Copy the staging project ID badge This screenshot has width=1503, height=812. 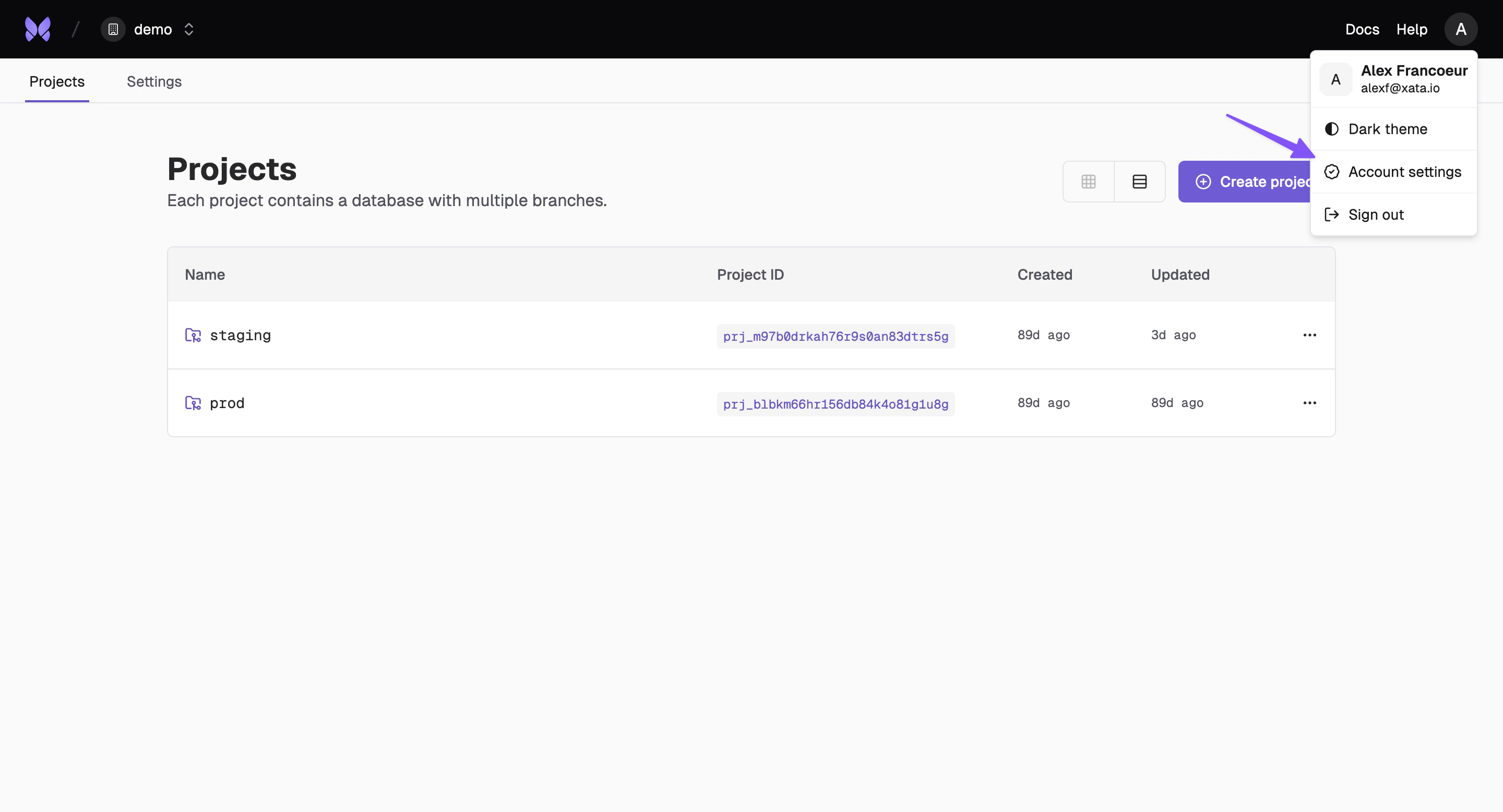point(836,336)
